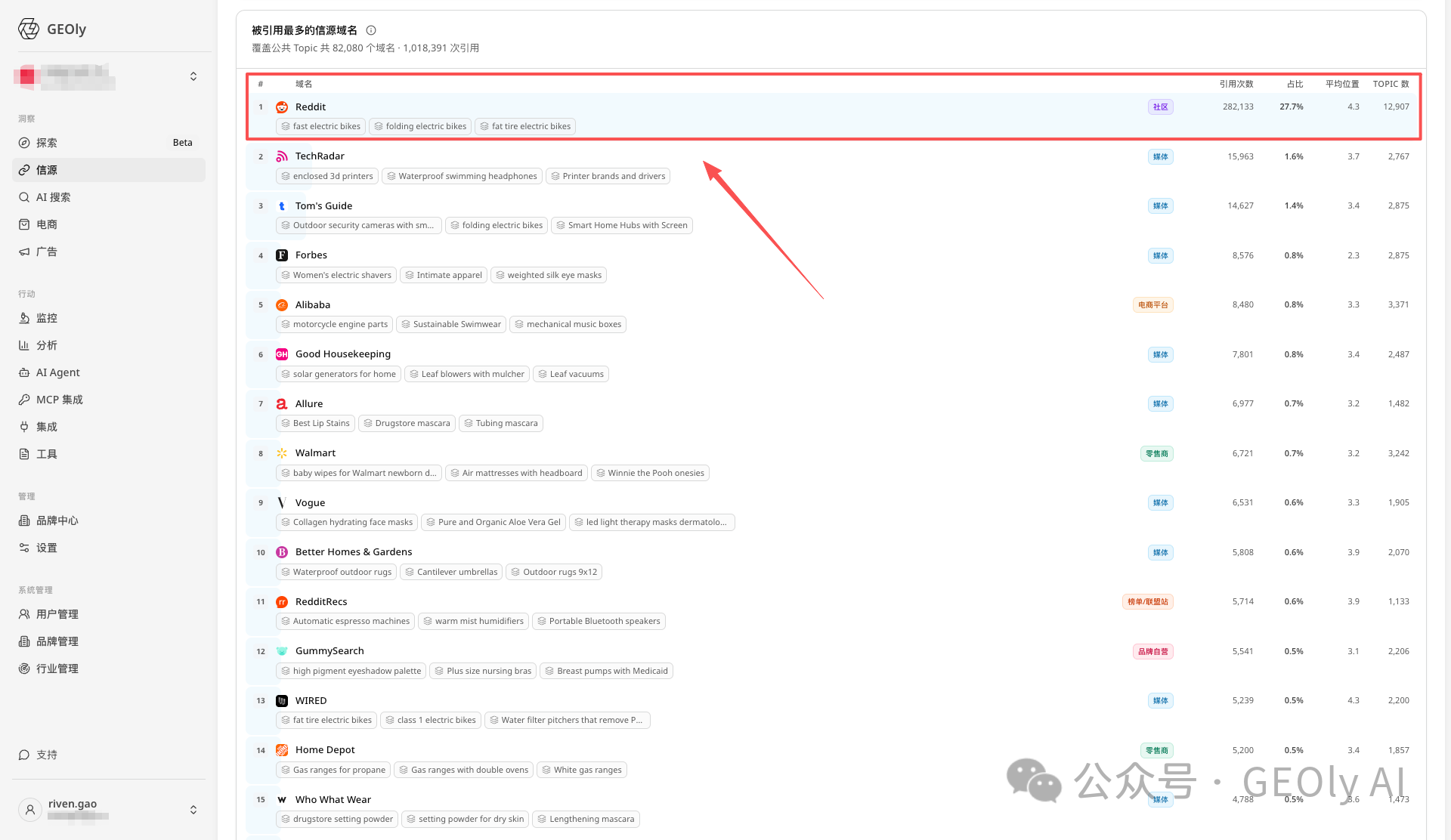Click the AI Agent robot icon
Image resolution: width=1451 pixels, height=840 pixels.
click(24, 372)
